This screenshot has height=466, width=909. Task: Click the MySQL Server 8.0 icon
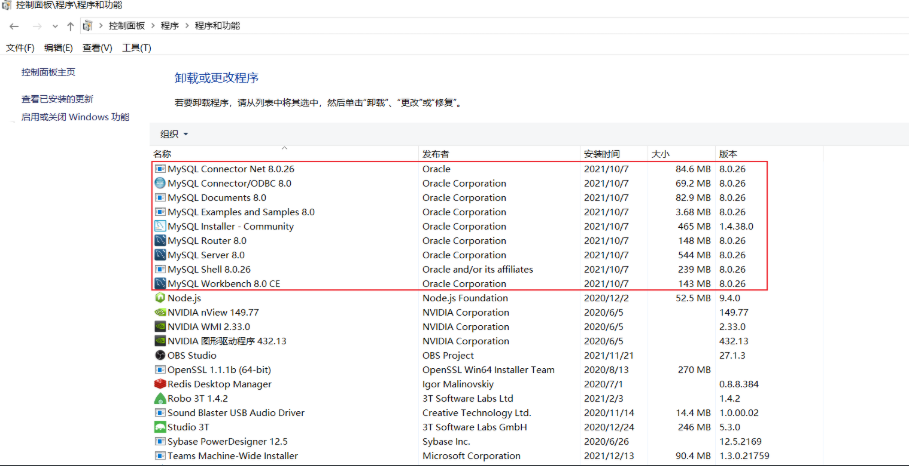pos(161,255)
